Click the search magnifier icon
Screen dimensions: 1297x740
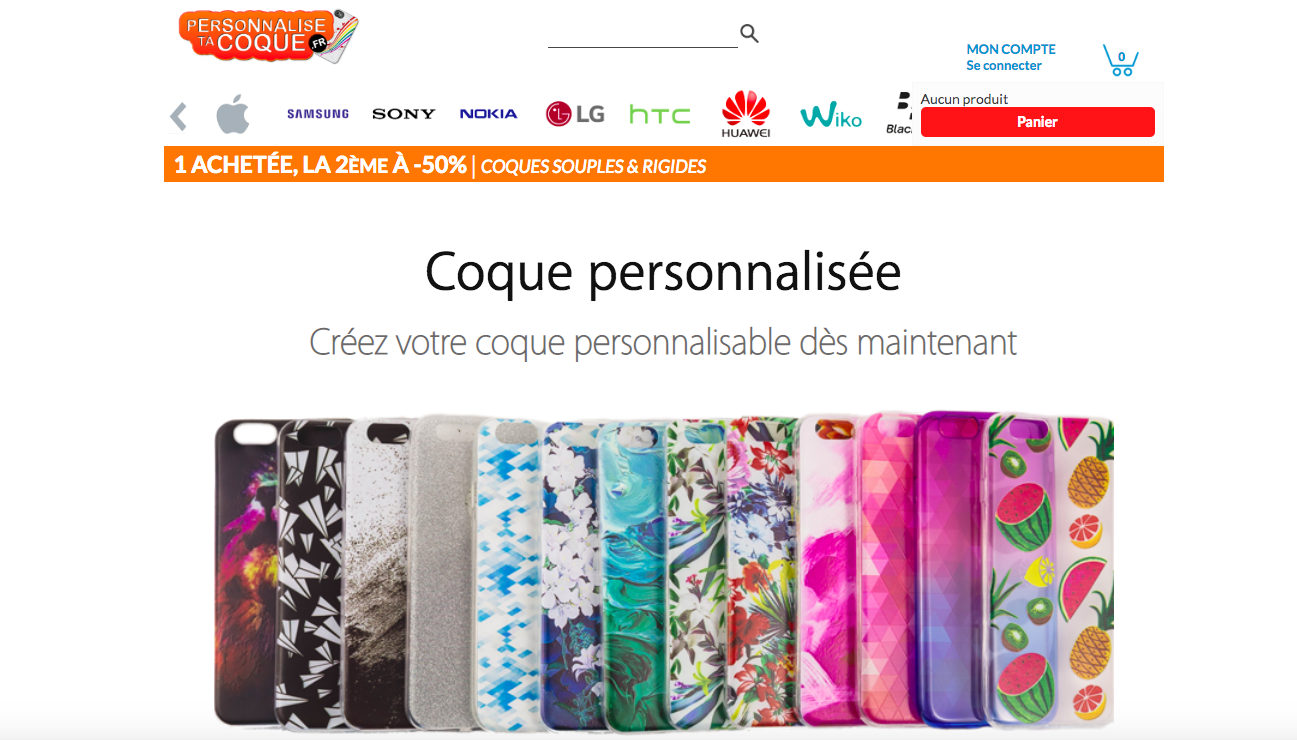coord(750,34)
